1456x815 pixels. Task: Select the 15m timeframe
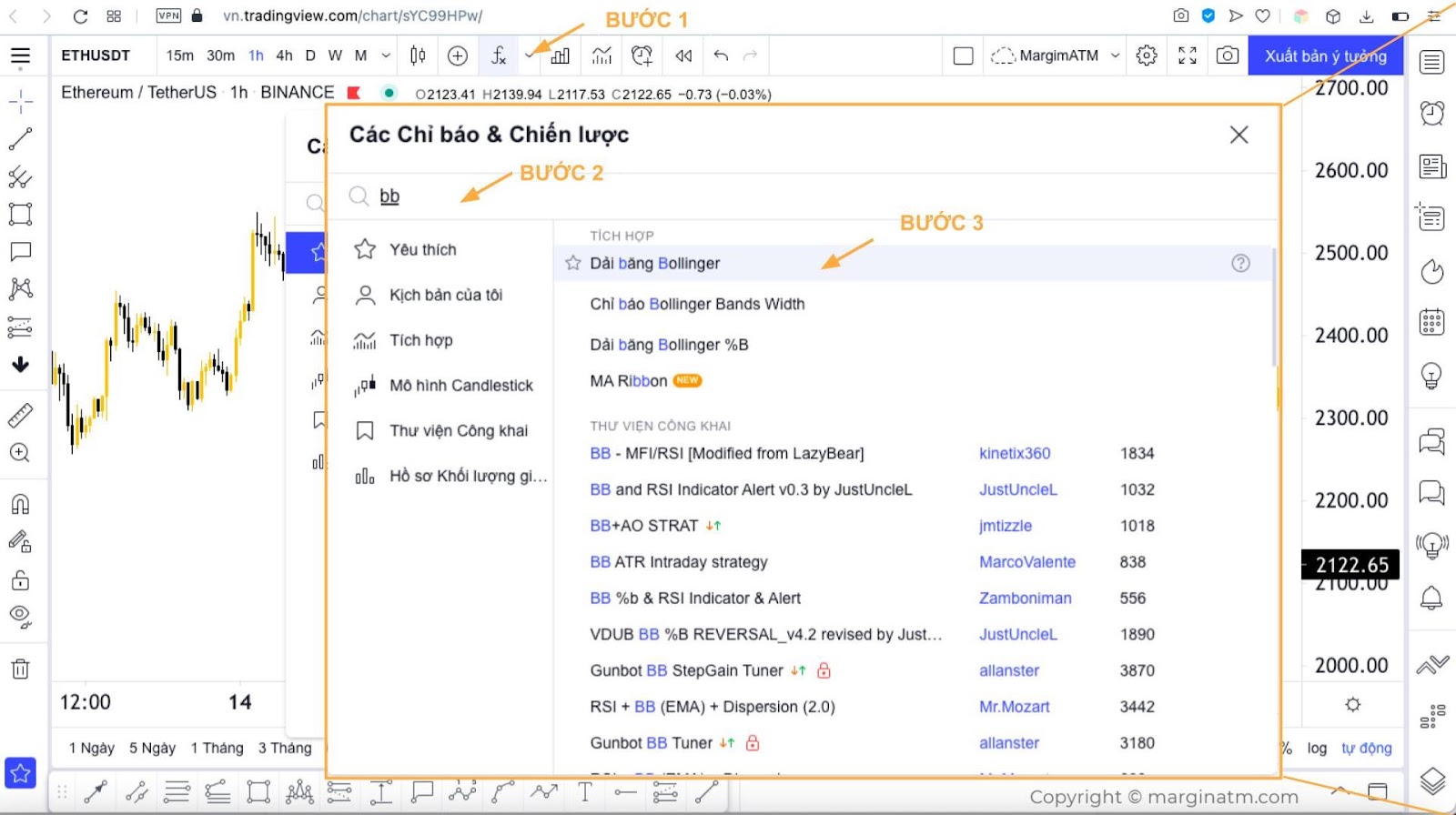click(180, 55)
